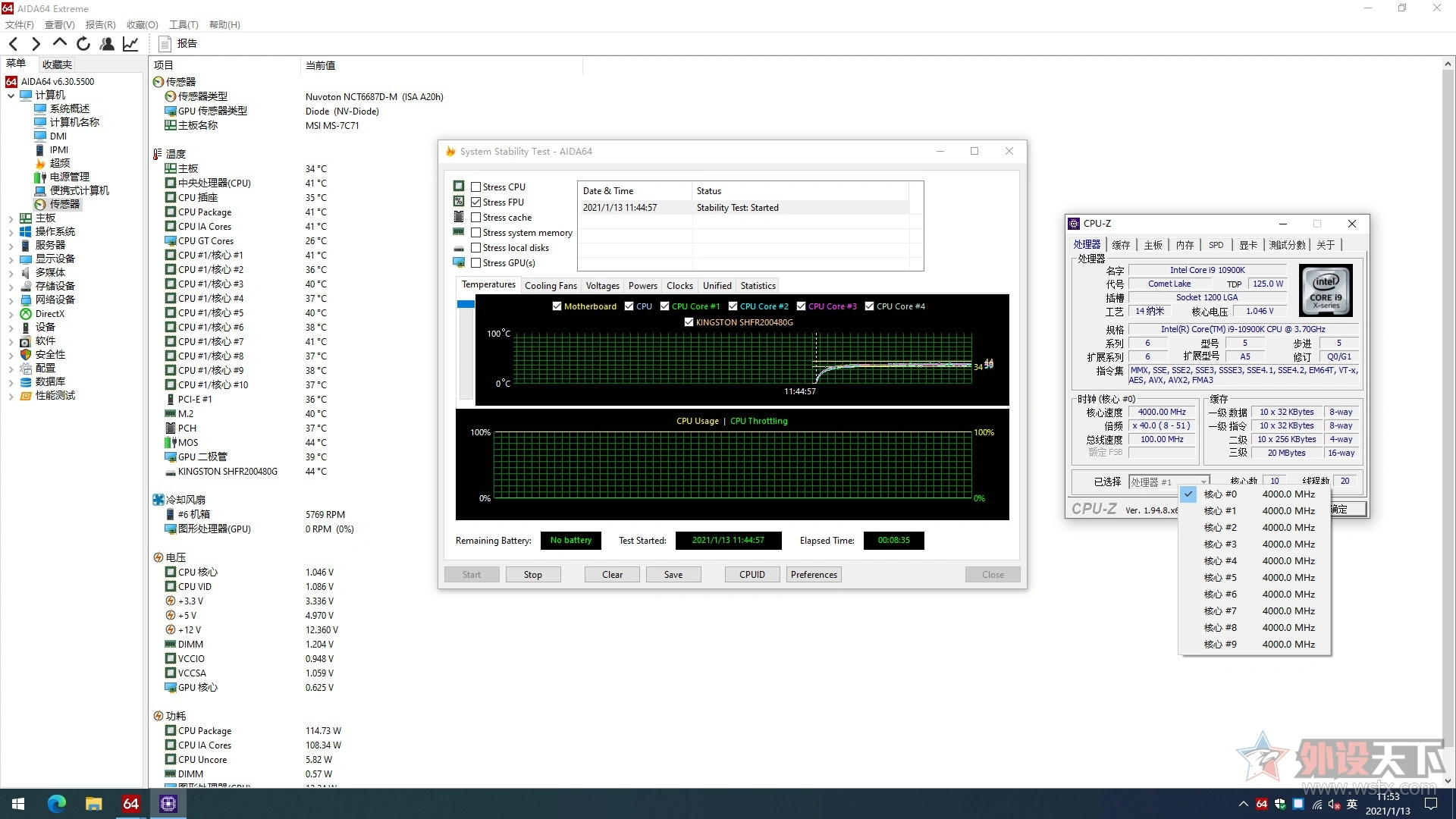
Task: Click the forward navigation arrow in AIDA64
Action: pyautogui.click(x=36, y=43)
